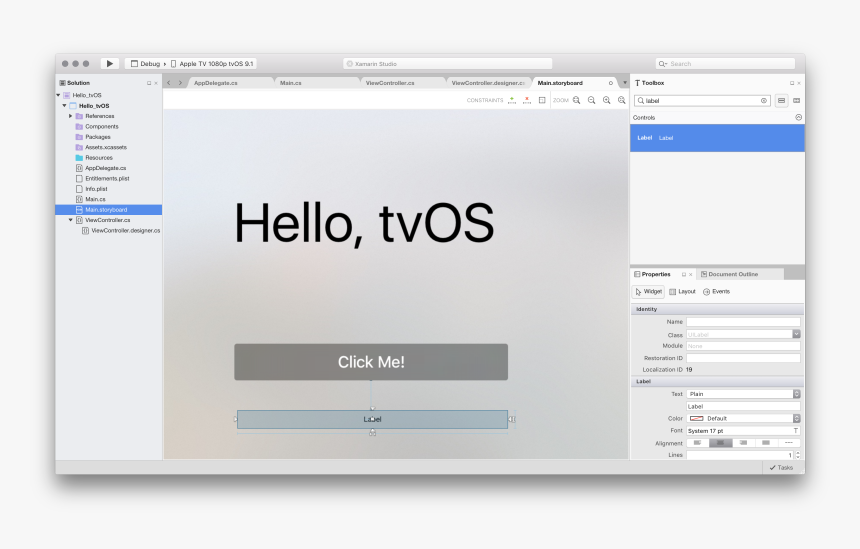
Task: Switch Toolbox to compact view icon
Action: click(796, 101)
